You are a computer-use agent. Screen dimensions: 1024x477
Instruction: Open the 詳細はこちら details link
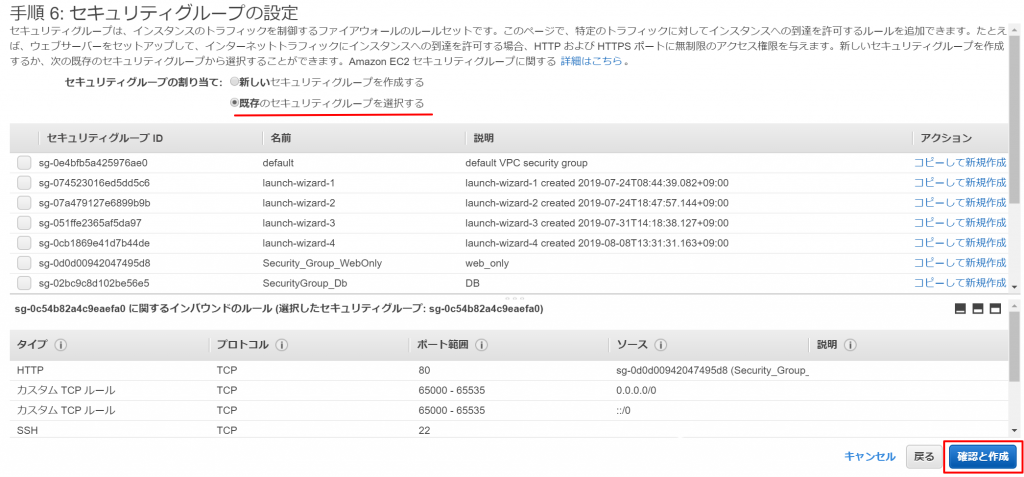click(x=590, y=62)
